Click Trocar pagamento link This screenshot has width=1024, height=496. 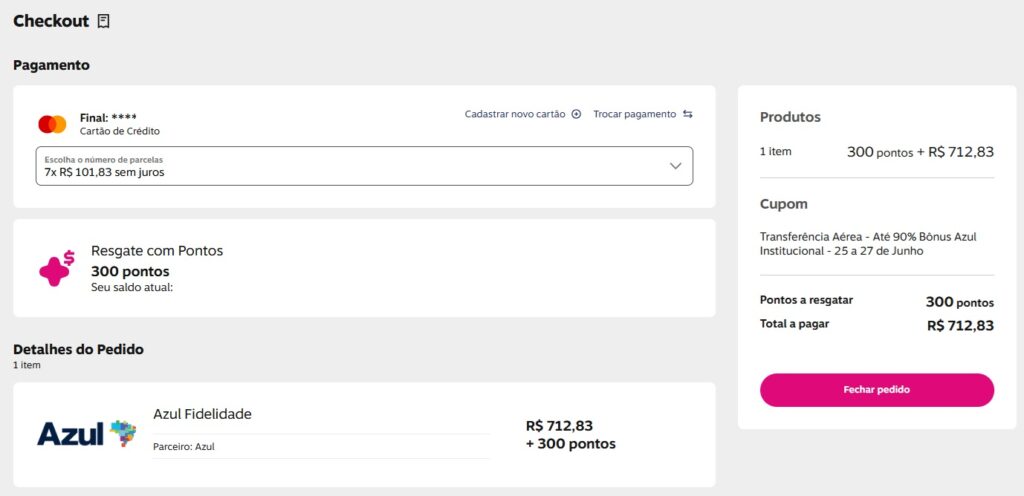(634, 114)
